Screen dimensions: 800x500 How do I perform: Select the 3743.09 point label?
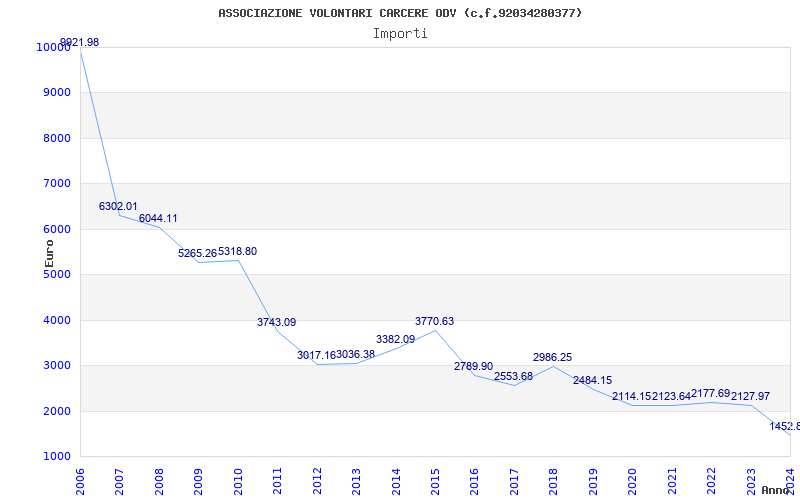277,322
